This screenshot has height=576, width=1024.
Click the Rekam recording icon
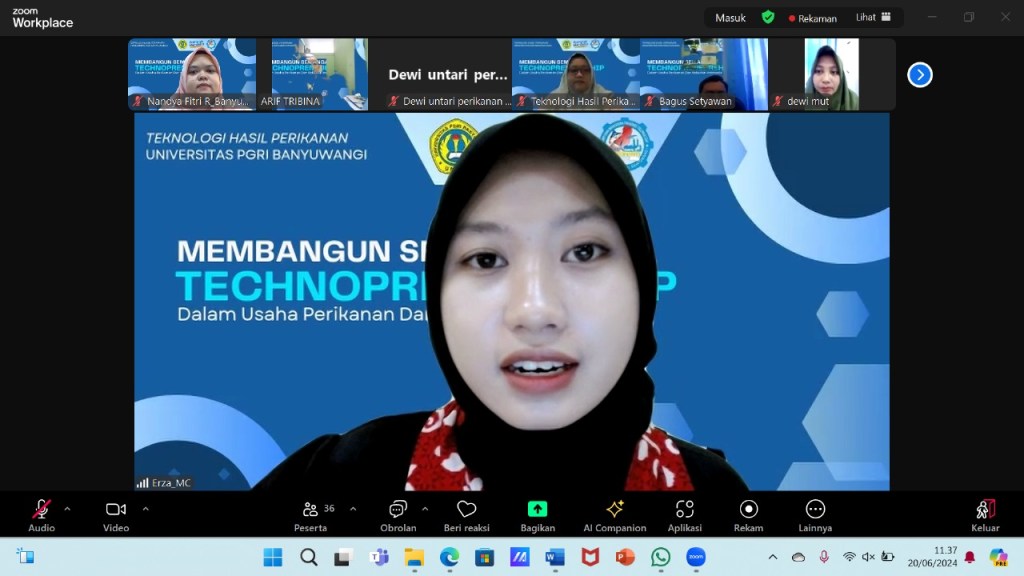click(x=748, y=510)
